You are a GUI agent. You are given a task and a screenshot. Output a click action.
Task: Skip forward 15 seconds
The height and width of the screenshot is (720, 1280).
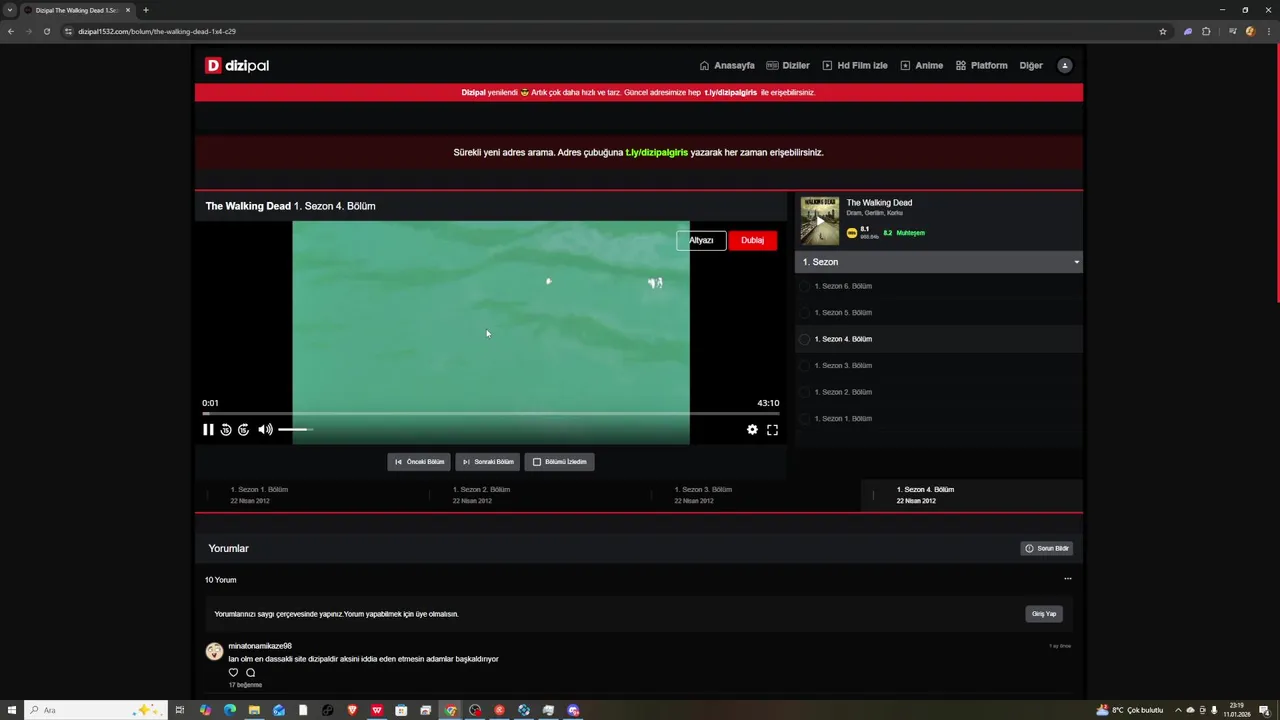pos(243,430)
